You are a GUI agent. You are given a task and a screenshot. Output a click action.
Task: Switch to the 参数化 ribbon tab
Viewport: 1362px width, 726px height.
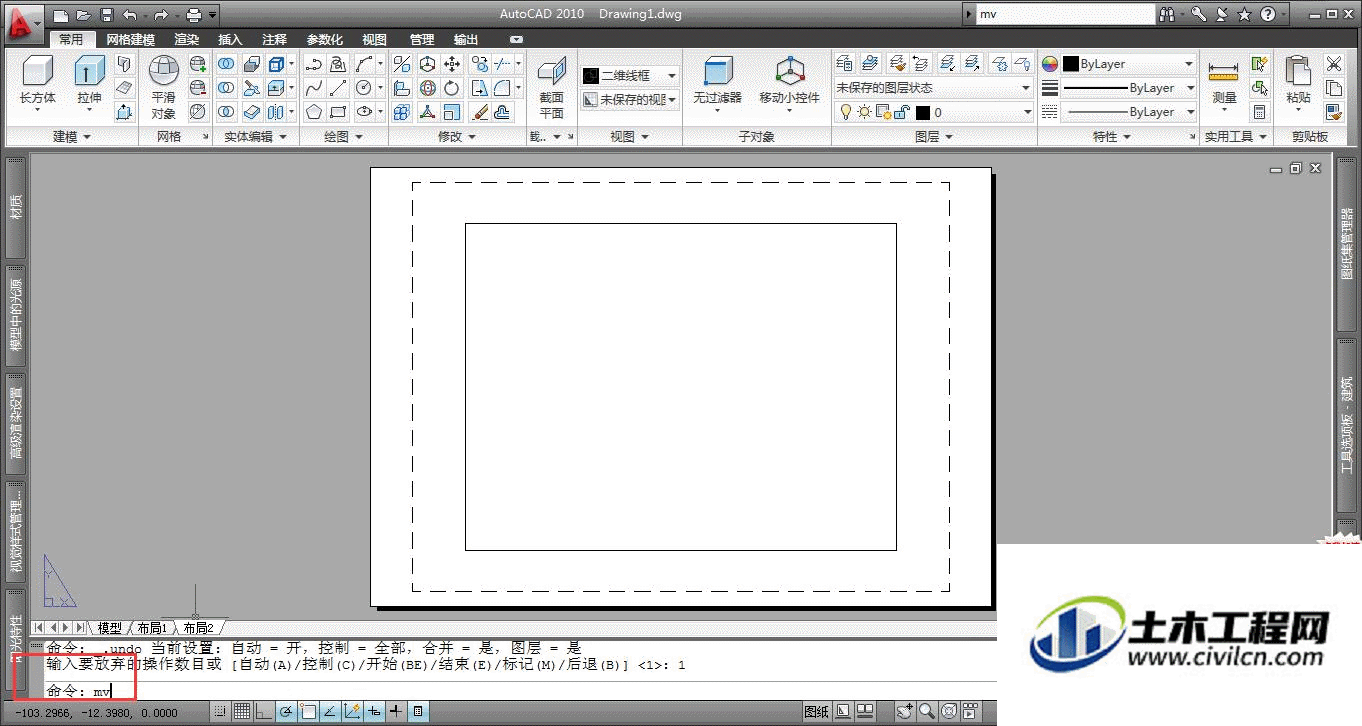click(x=324, y=40)
